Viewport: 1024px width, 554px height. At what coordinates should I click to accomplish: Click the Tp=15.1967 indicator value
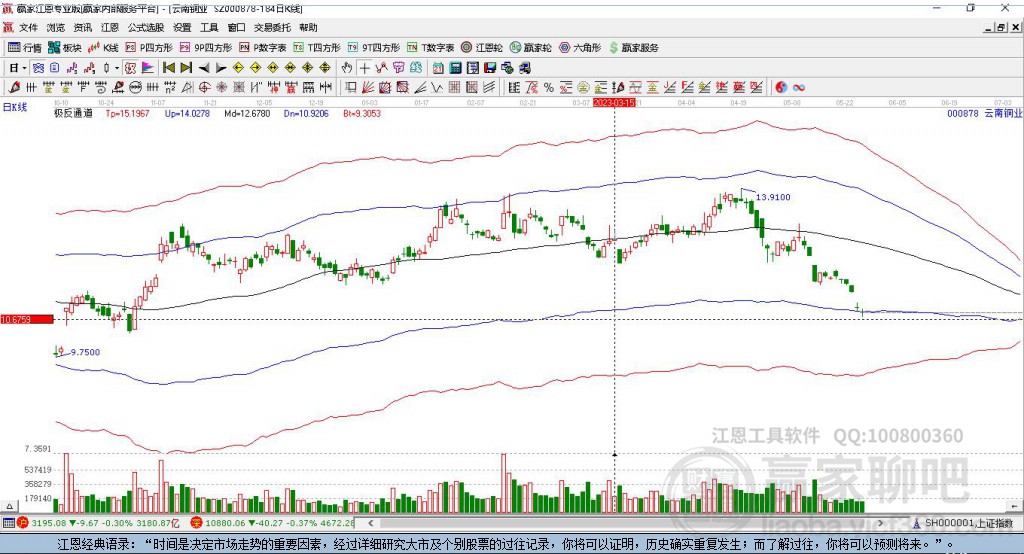[127, 114]
